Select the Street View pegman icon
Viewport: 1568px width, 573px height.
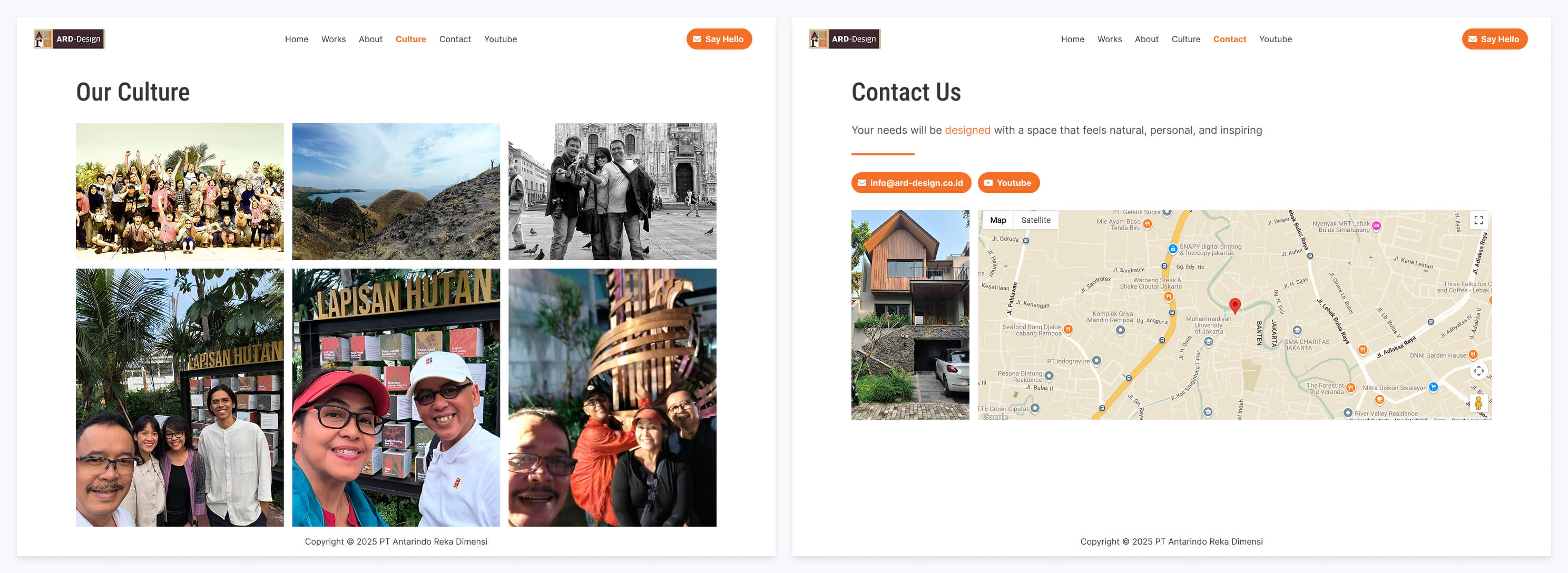point(1478,403)
